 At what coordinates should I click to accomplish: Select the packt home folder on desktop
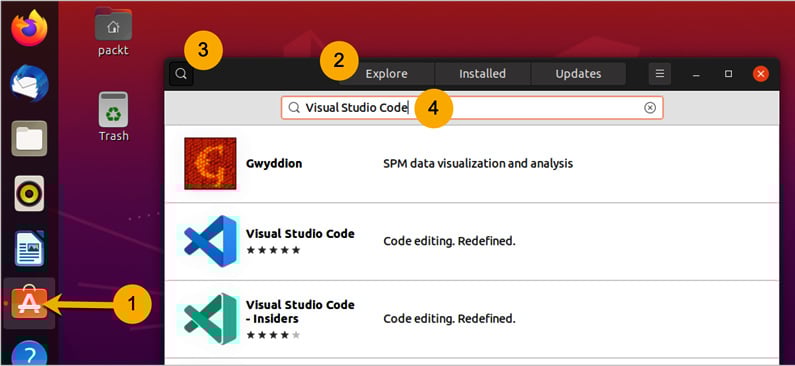(x=113, y=31)
